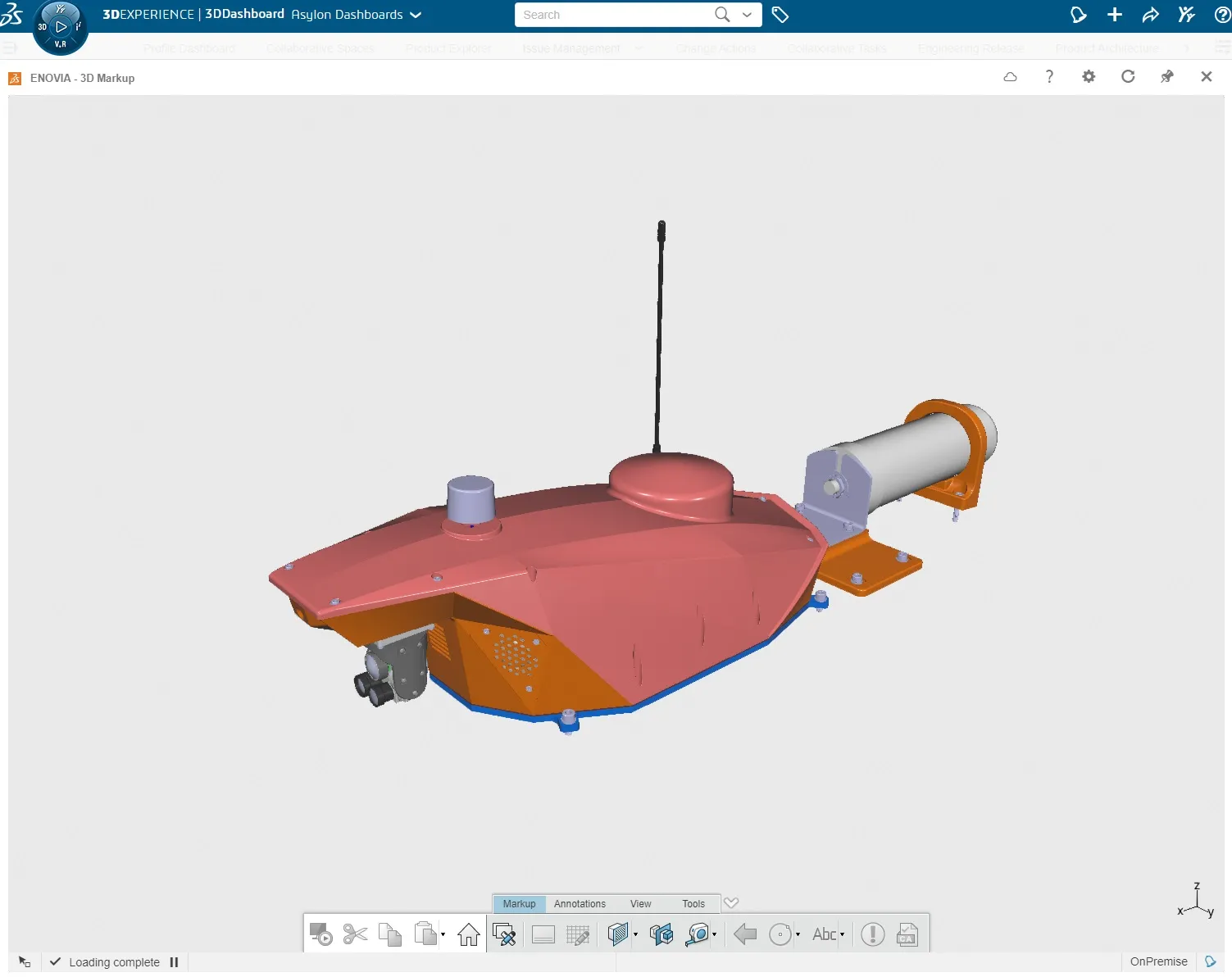Open the search filter dropdown arrow

click(747, 15)
